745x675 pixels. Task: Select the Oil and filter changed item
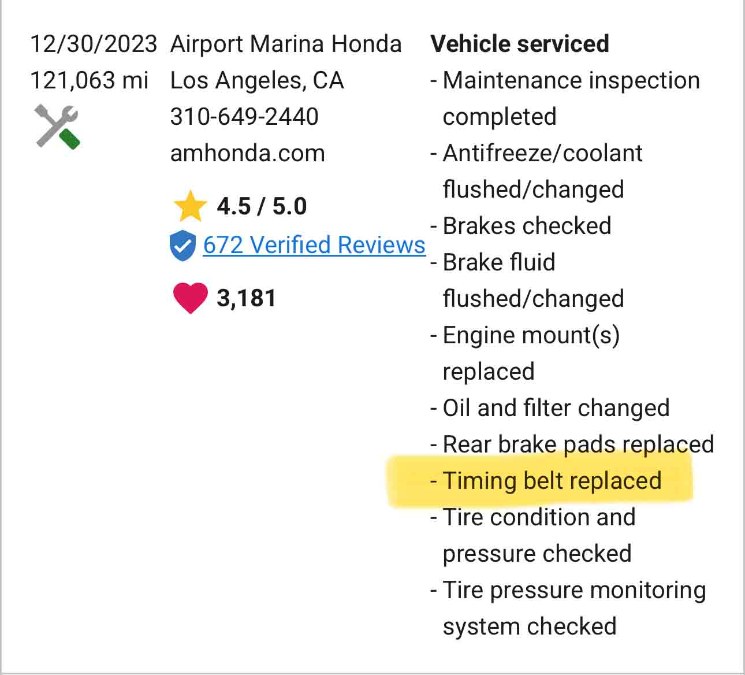tap(550, 408)
